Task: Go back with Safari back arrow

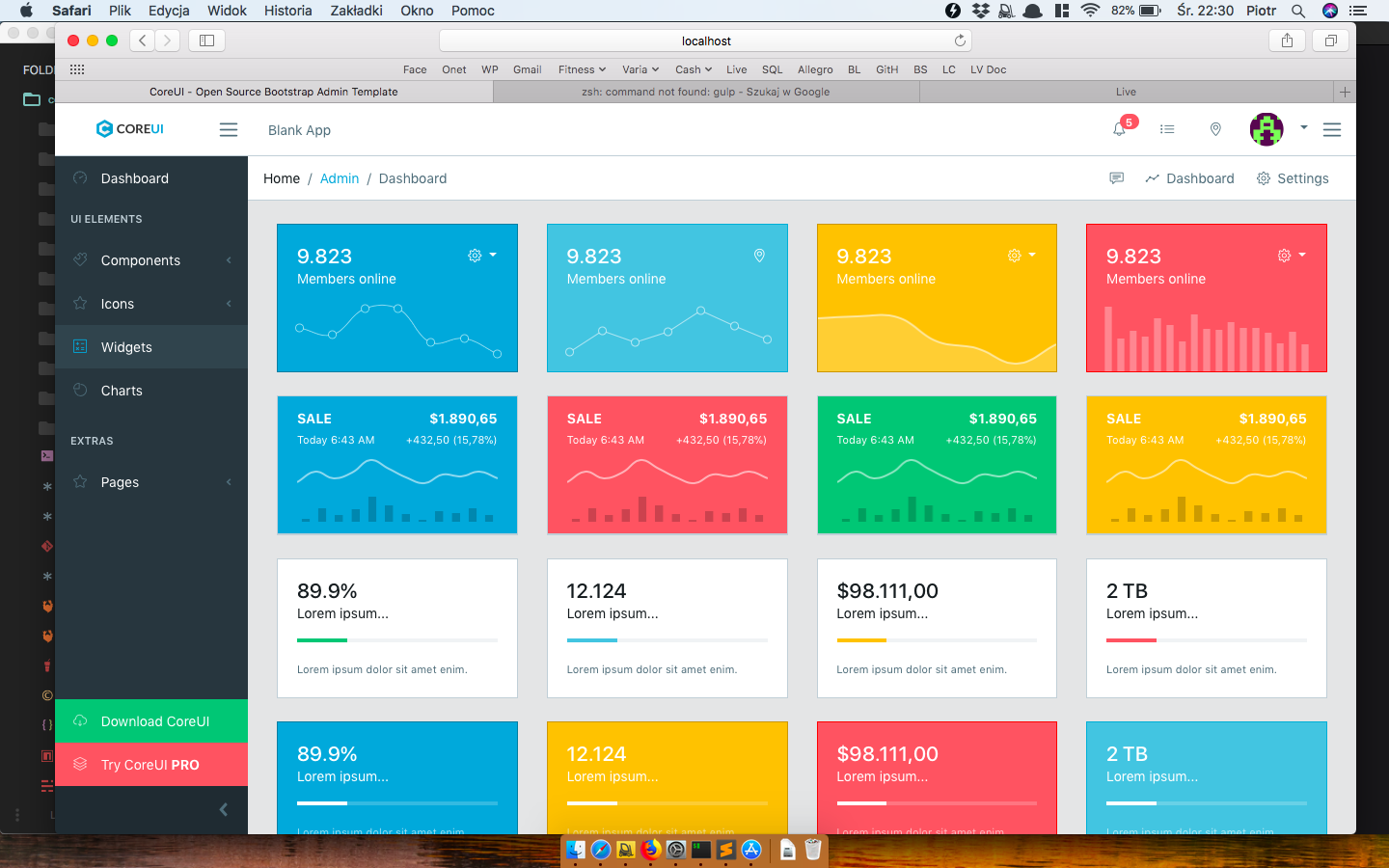Action: (143, 41)
